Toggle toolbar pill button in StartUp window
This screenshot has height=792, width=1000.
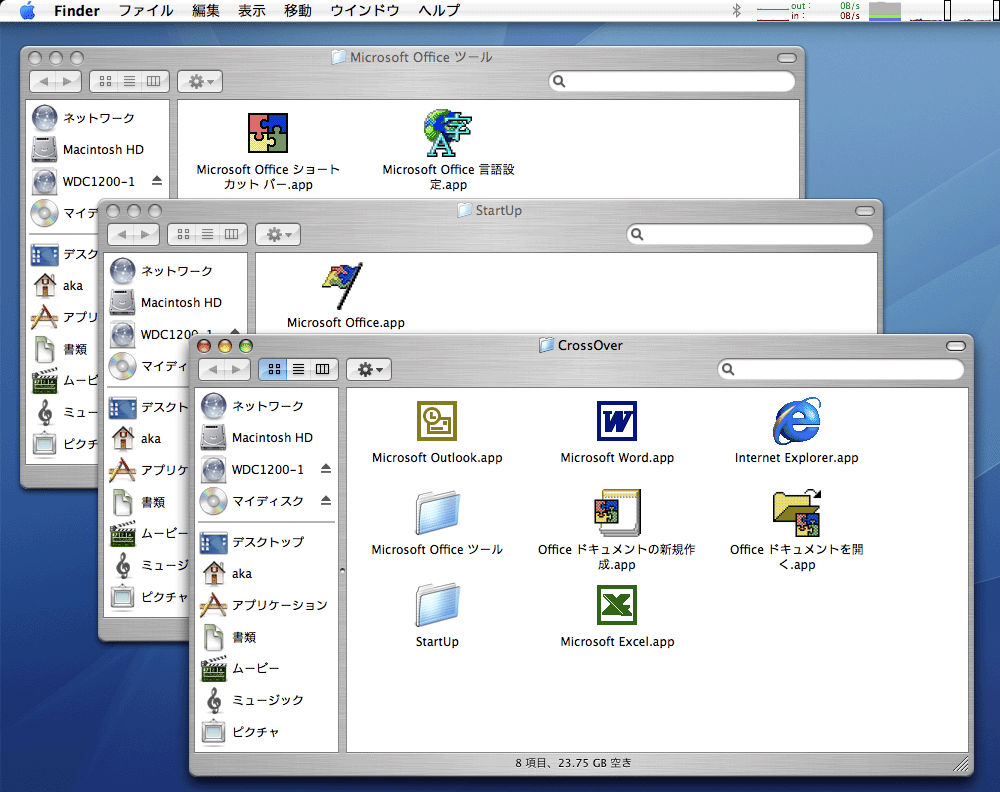tap(865, 211)
